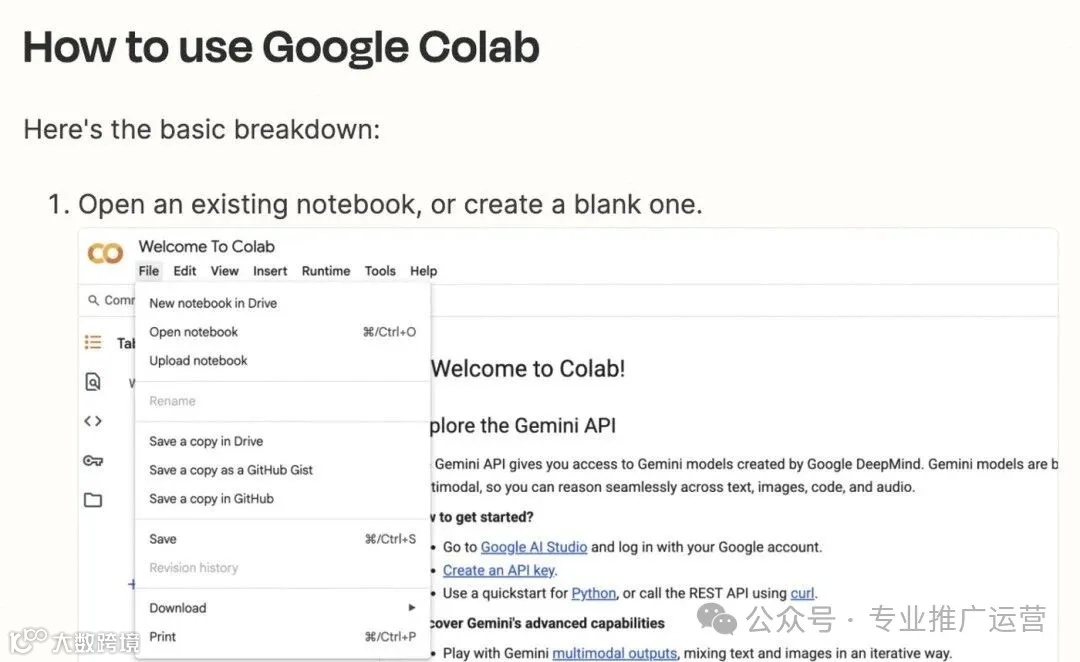Expand the Download submenu arrow
Screen dimensions: 1080x662
click(x=411, y=608)
